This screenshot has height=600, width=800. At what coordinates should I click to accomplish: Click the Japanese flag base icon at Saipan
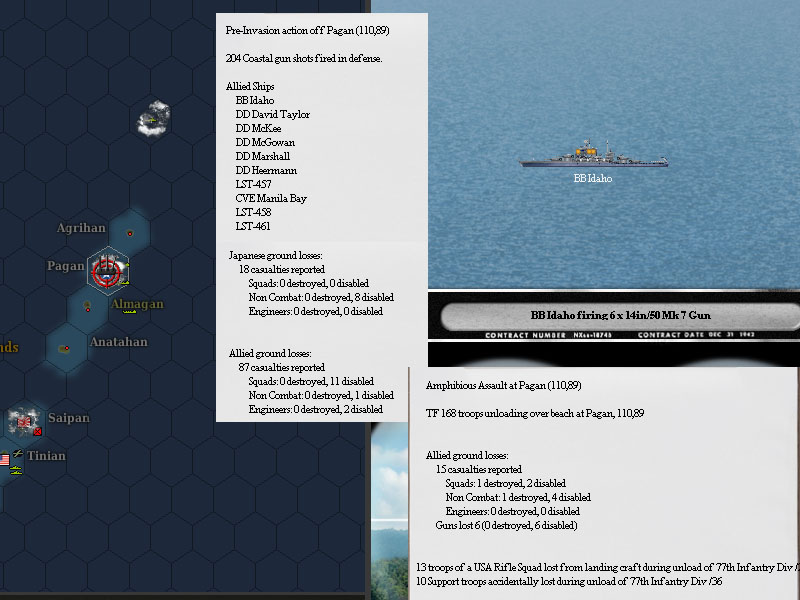[x=23, y=422]
